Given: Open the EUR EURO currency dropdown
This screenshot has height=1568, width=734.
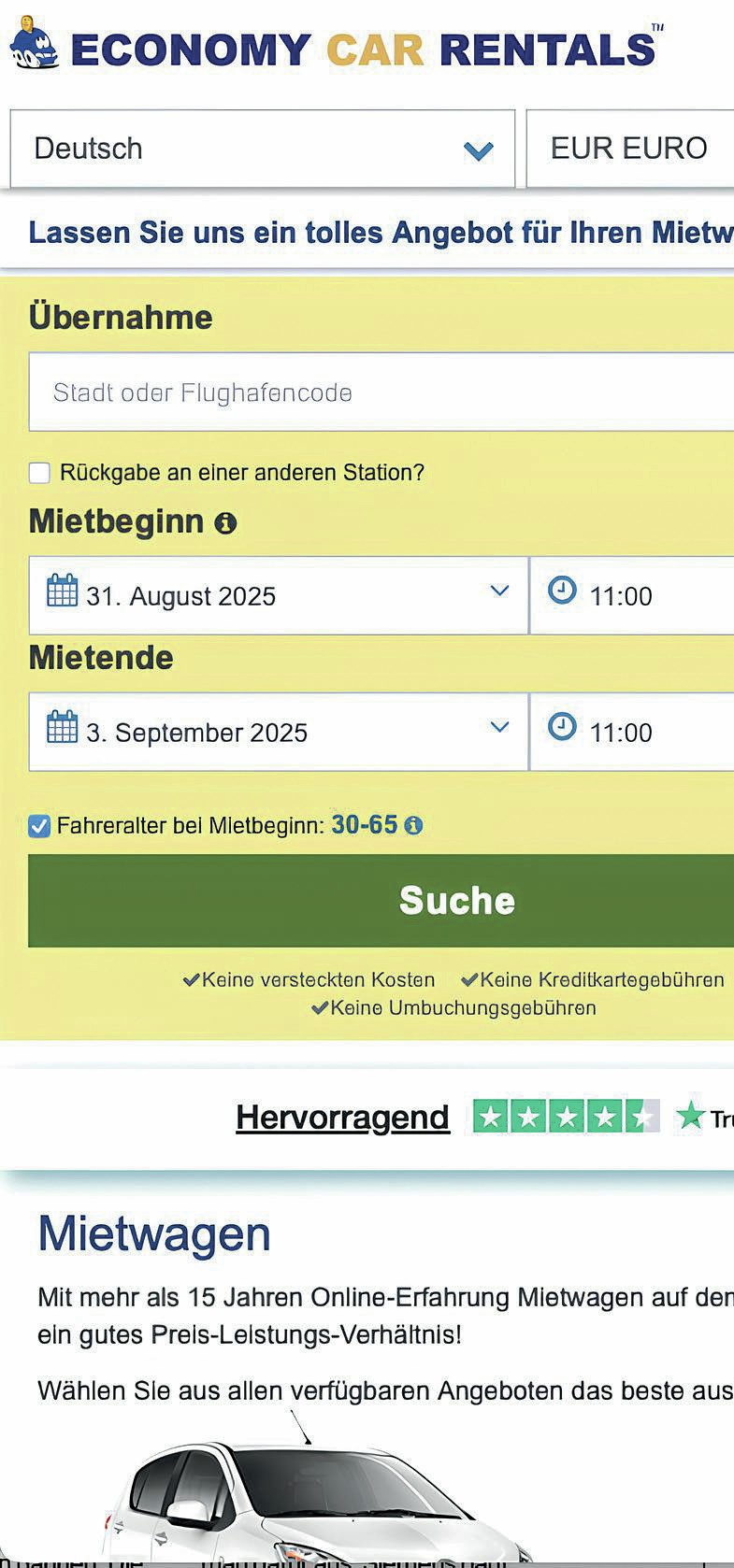Looking at the screenshot, I should pyautogui.click(x=630, y=149).
